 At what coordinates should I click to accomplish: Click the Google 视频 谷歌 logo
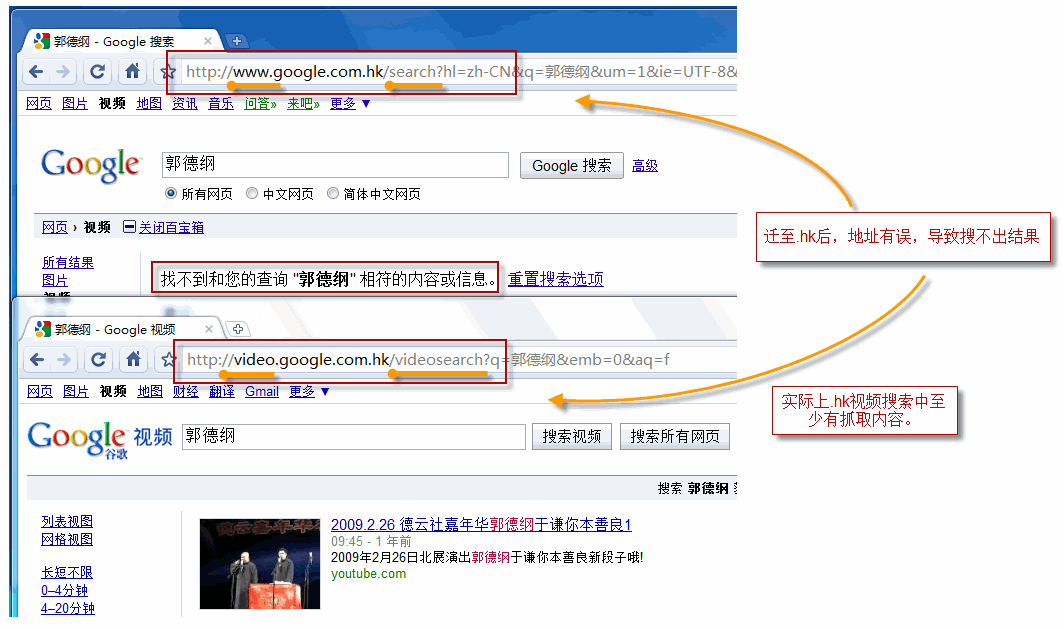pyautogui.click(x=100, y=439)
